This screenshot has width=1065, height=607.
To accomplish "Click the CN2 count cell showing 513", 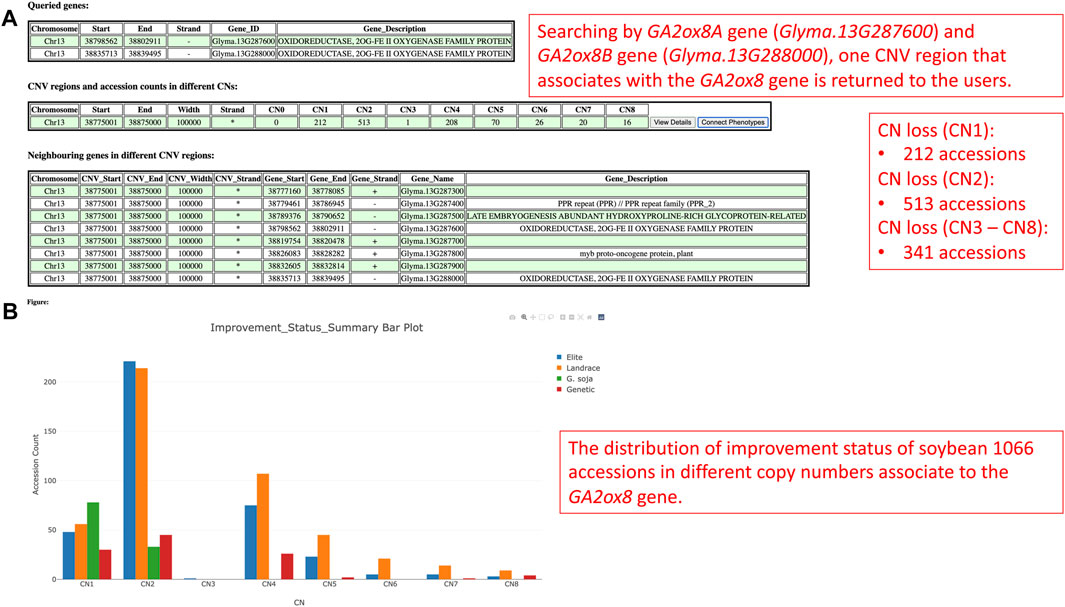I will coord(364,123).
